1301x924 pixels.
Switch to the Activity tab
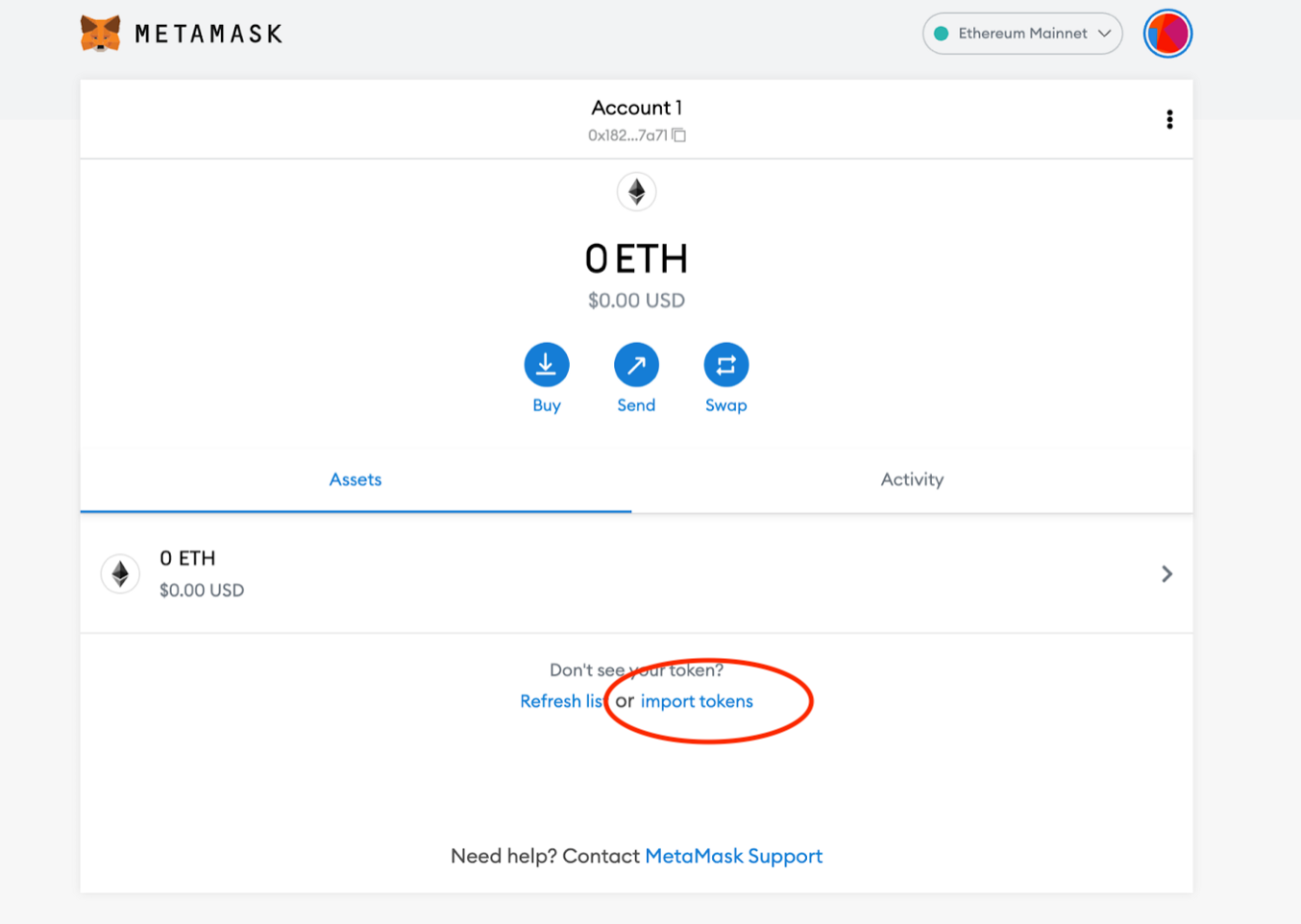(912, 479)
